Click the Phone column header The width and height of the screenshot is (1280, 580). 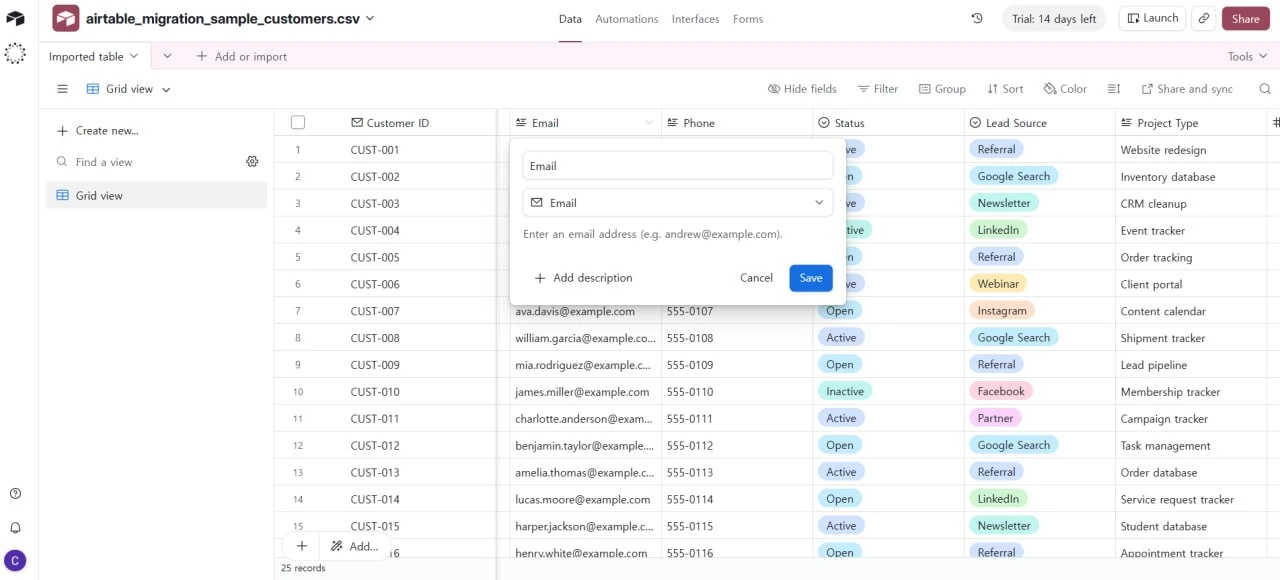tap(737, 123)
